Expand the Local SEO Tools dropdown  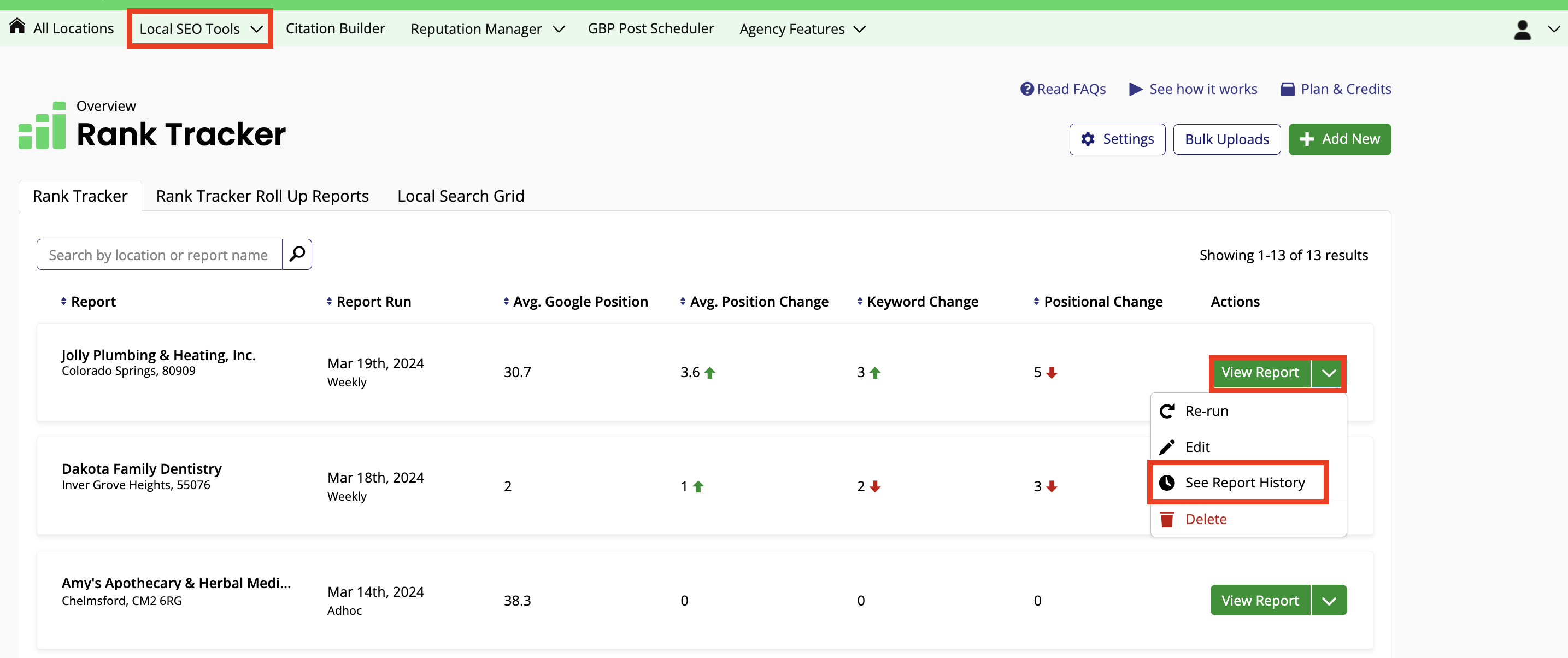(x=200, y=28)
